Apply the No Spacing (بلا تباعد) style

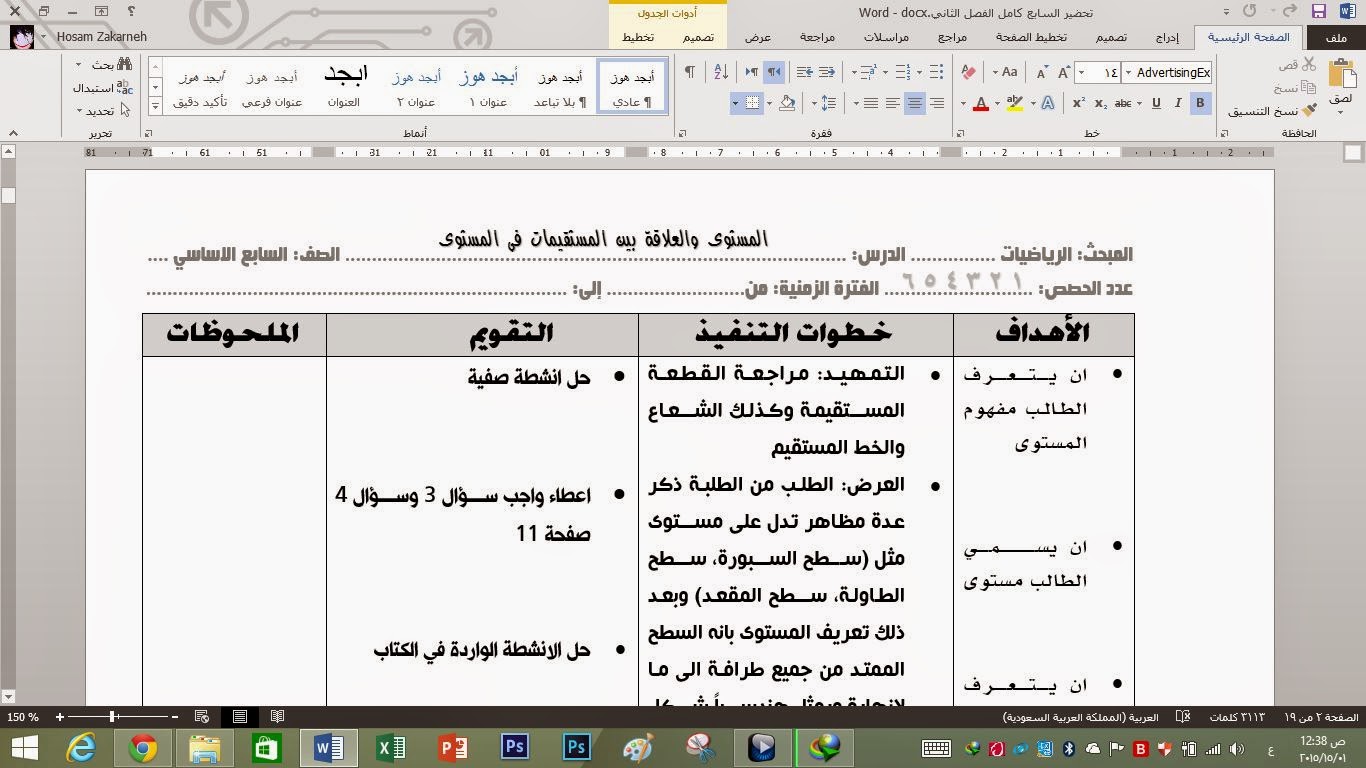coord(560,87)
